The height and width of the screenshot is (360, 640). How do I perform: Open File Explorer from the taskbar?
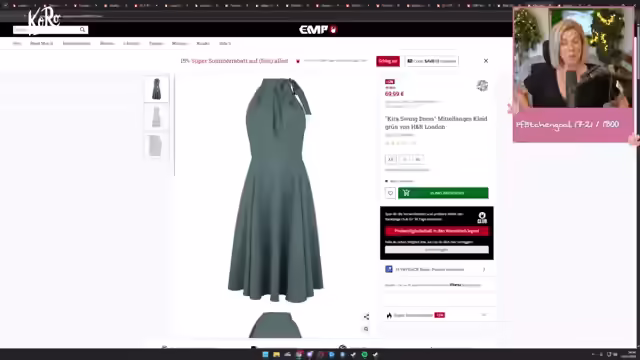tap(276, 355)
